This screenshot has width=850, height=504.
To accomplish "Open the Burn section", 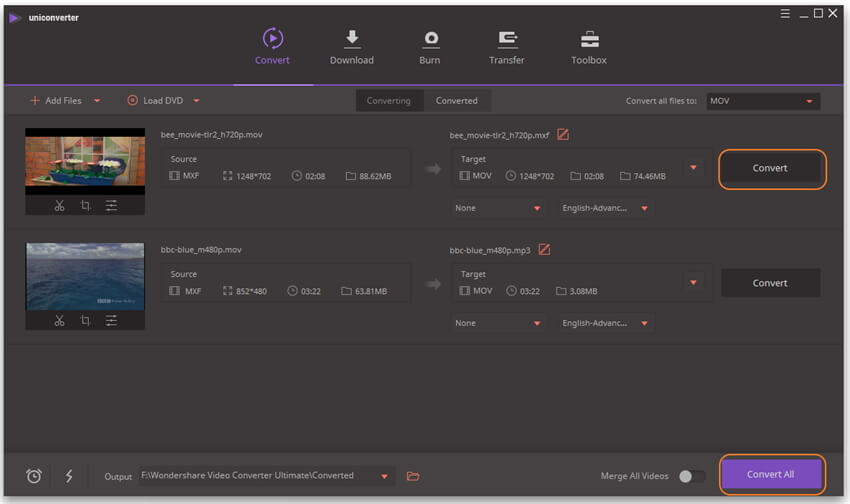I will coord(430,47).
